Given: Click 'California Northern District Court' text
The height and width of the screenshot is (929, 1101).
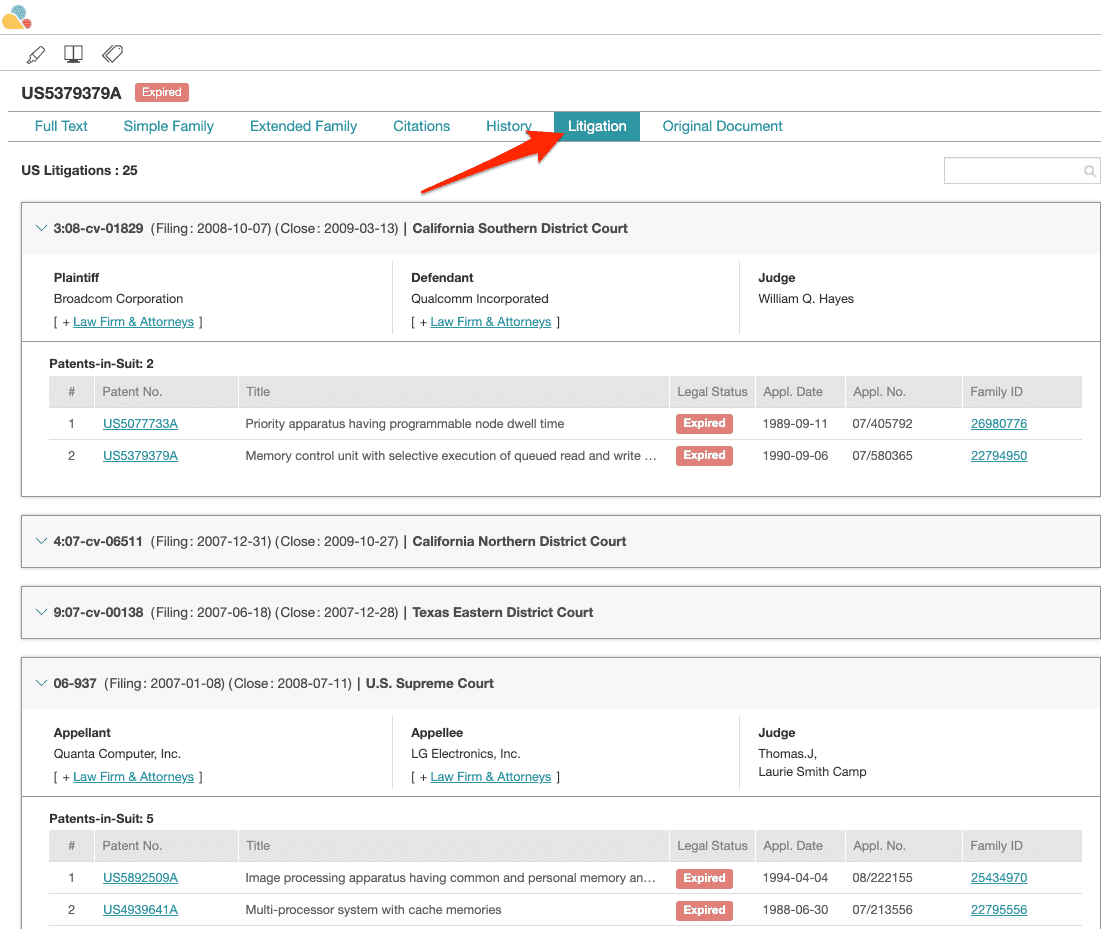Looking at the screenshot, I should pos(519,541).
